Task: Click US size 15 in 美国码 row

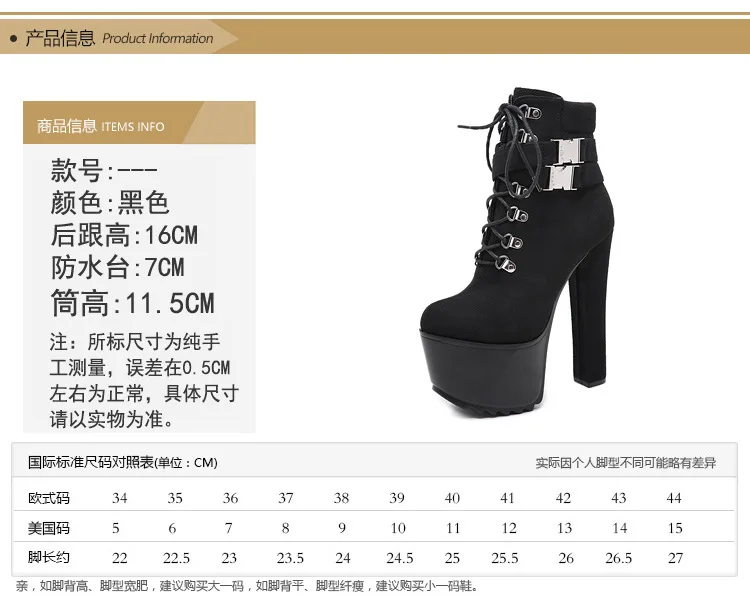Action: click(x=675, y=528)
